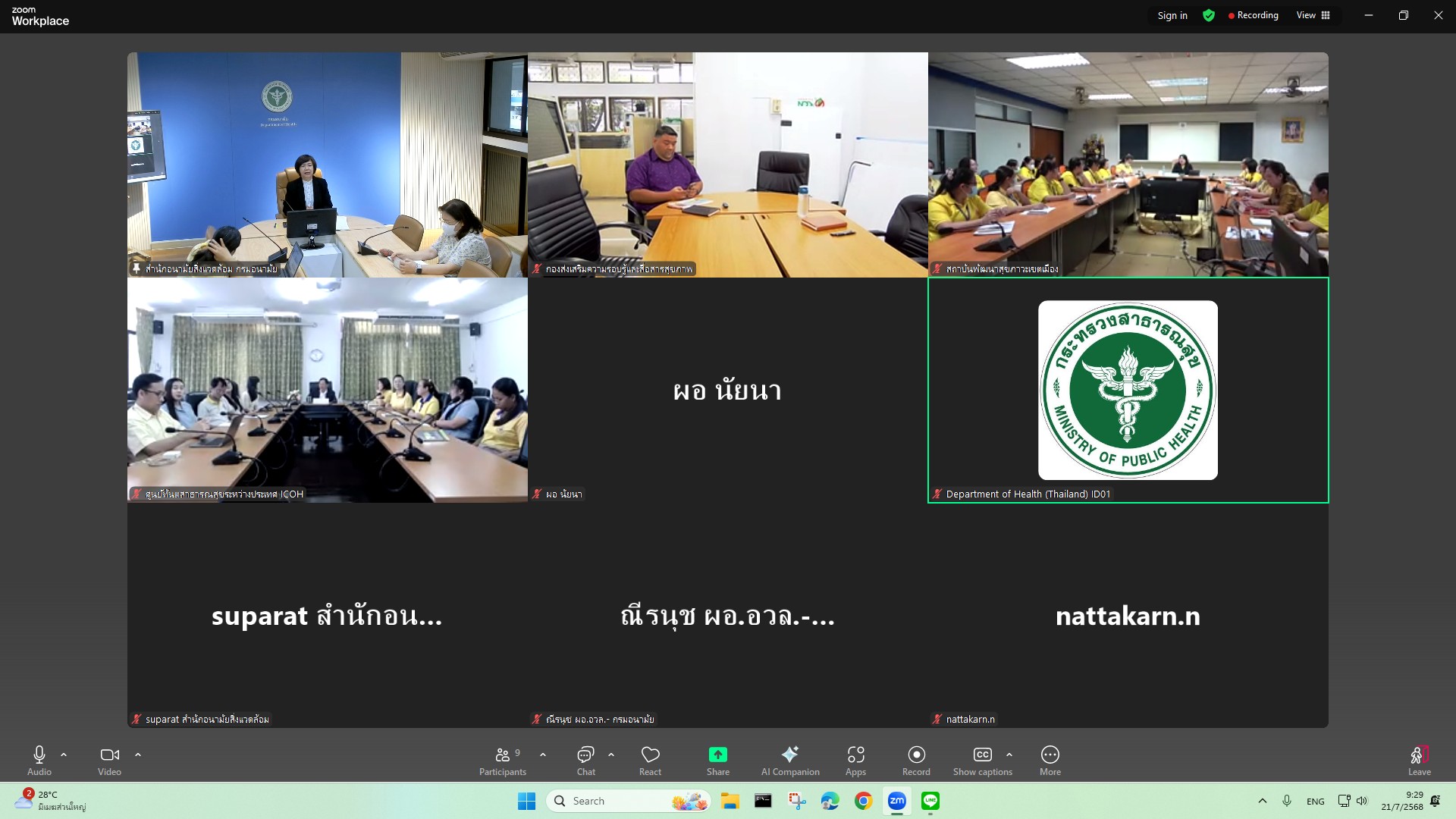Open Google Chrome from the taskbar
Image resolution: width=1456 pixels, height=819 pixels.
click(x=863, y=801)
